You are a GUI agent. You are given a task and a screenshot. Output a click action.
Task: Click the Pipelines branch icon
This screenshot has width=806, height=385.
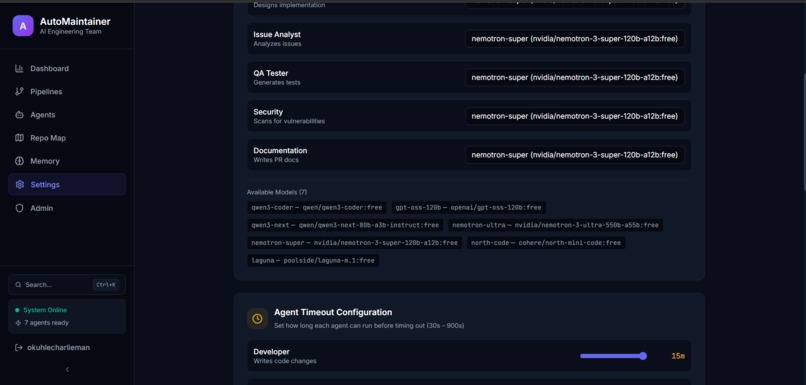click(20, 91)
